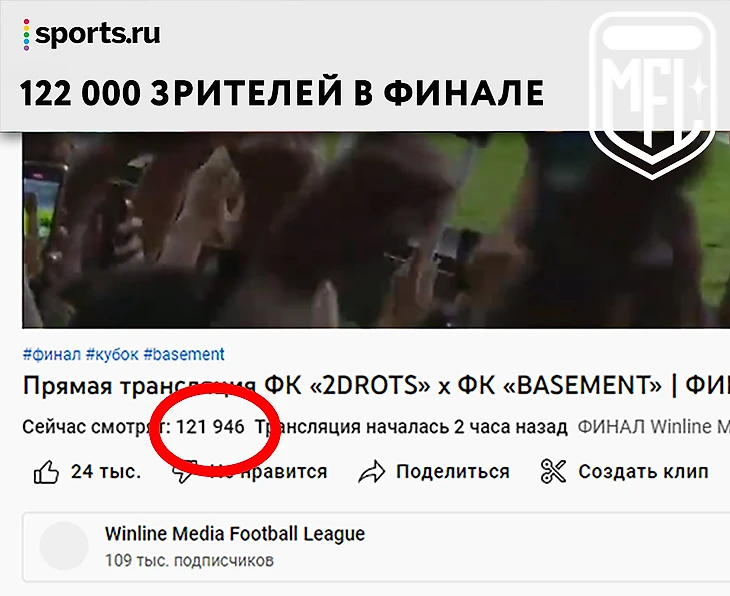Open Winline Media Football League channel
Viewport: 730px width, 596px height.
235,534
